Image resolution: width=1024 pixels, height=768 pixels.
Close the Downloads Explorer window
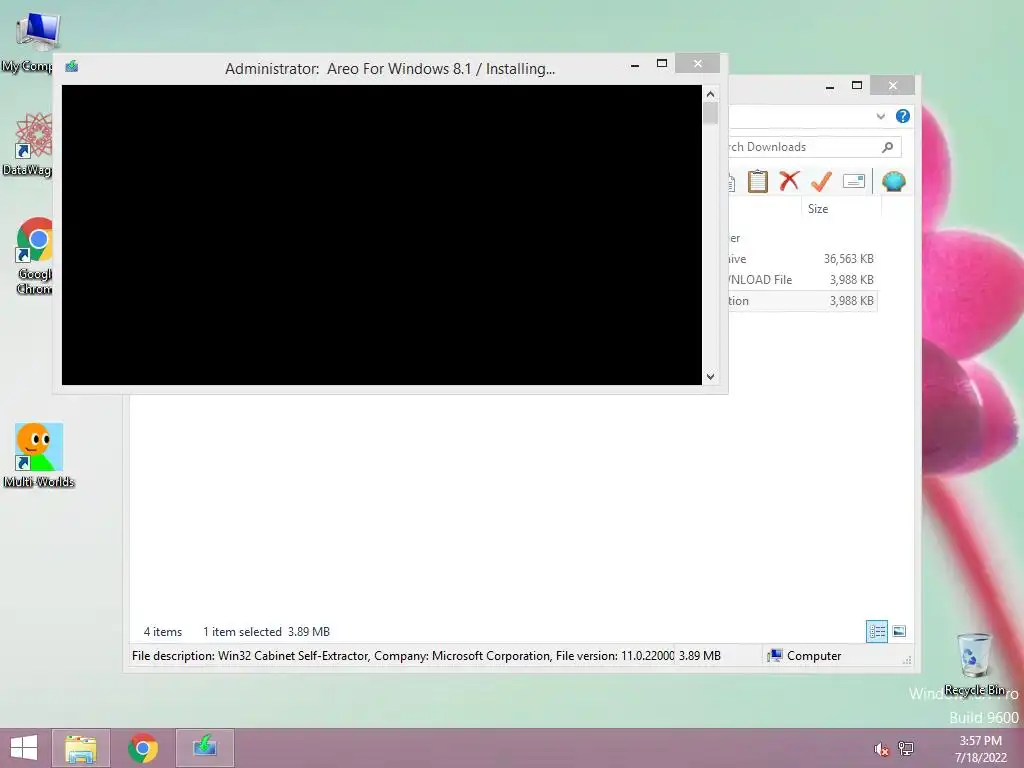(x=893, y=86)
